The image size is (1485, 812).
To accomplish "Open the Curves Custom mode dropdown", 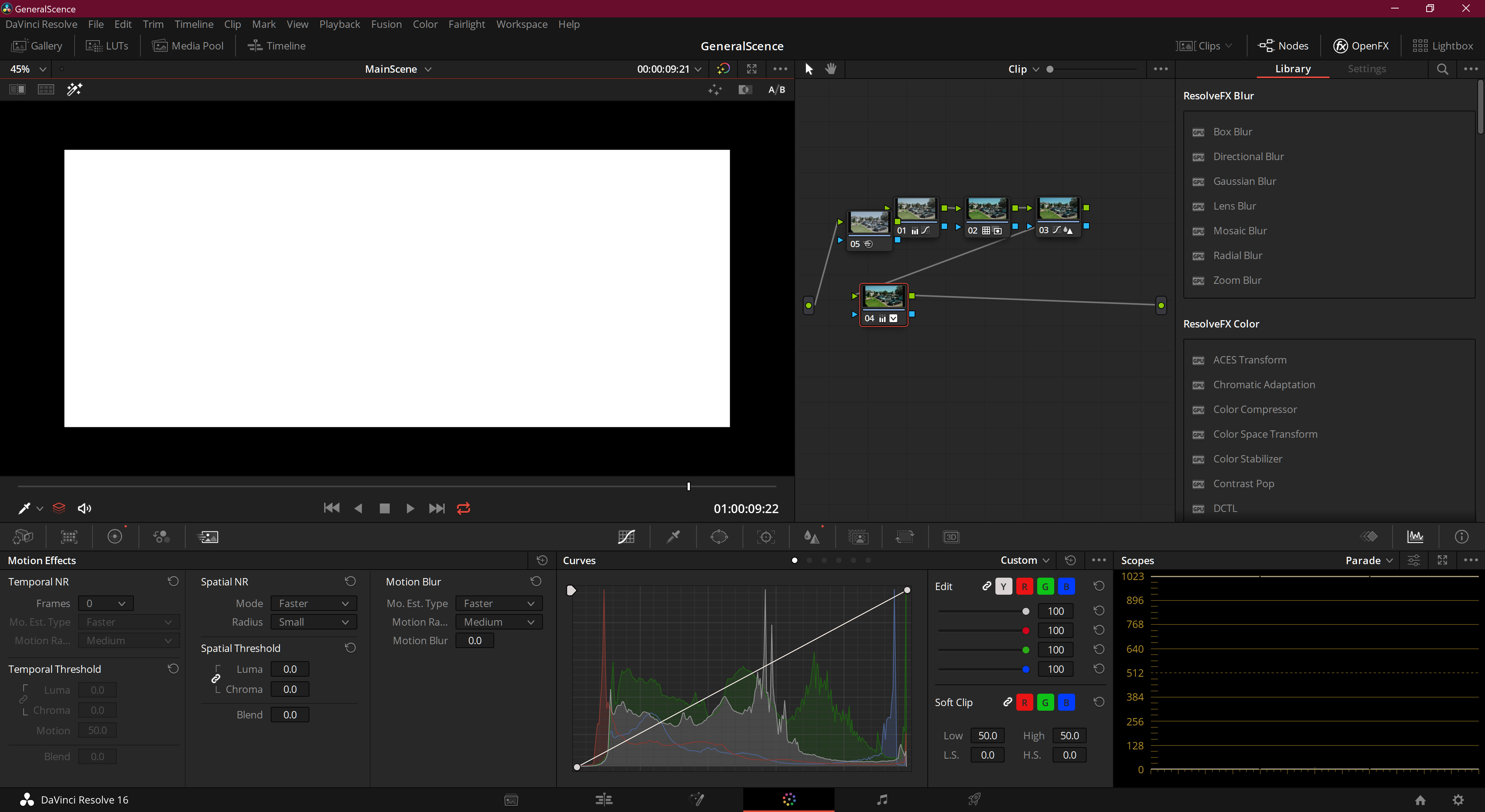I will [1025, 560].
